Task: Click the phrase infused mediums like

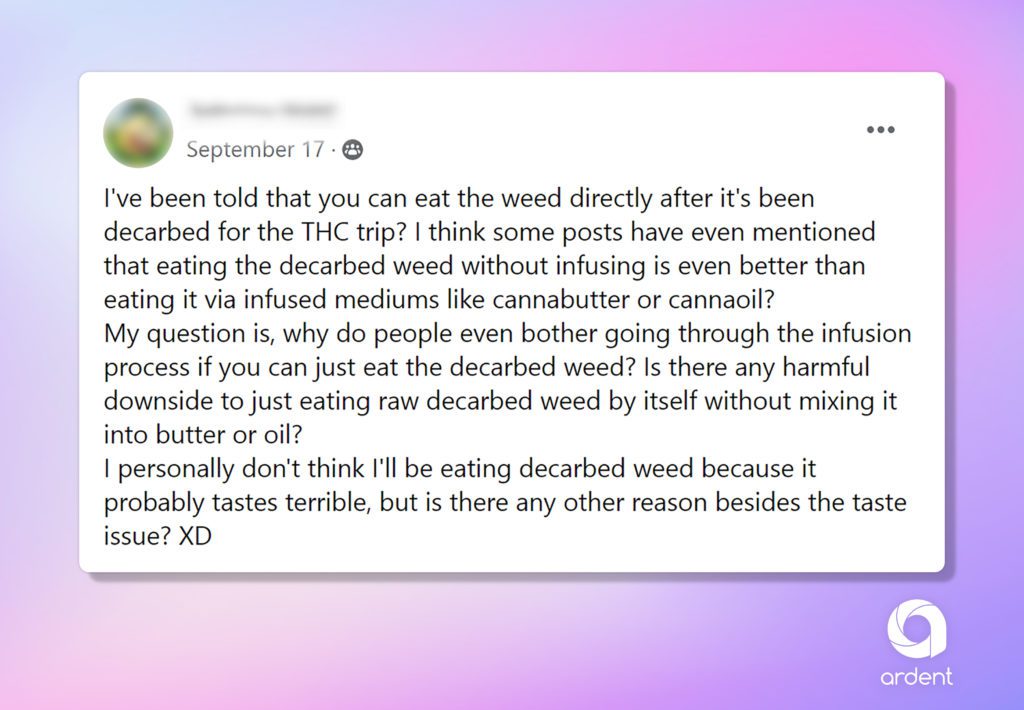Action: [364, 299]
